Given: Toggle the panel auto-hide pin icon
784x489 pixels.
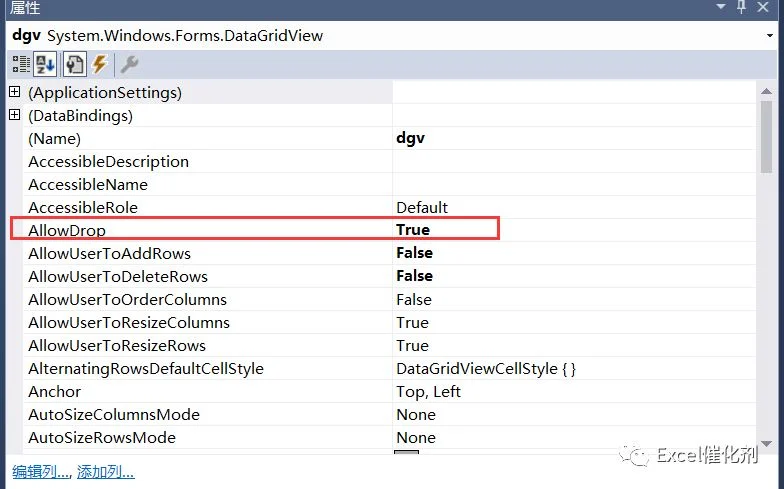Looking at the screenshot, I should 742,7.
